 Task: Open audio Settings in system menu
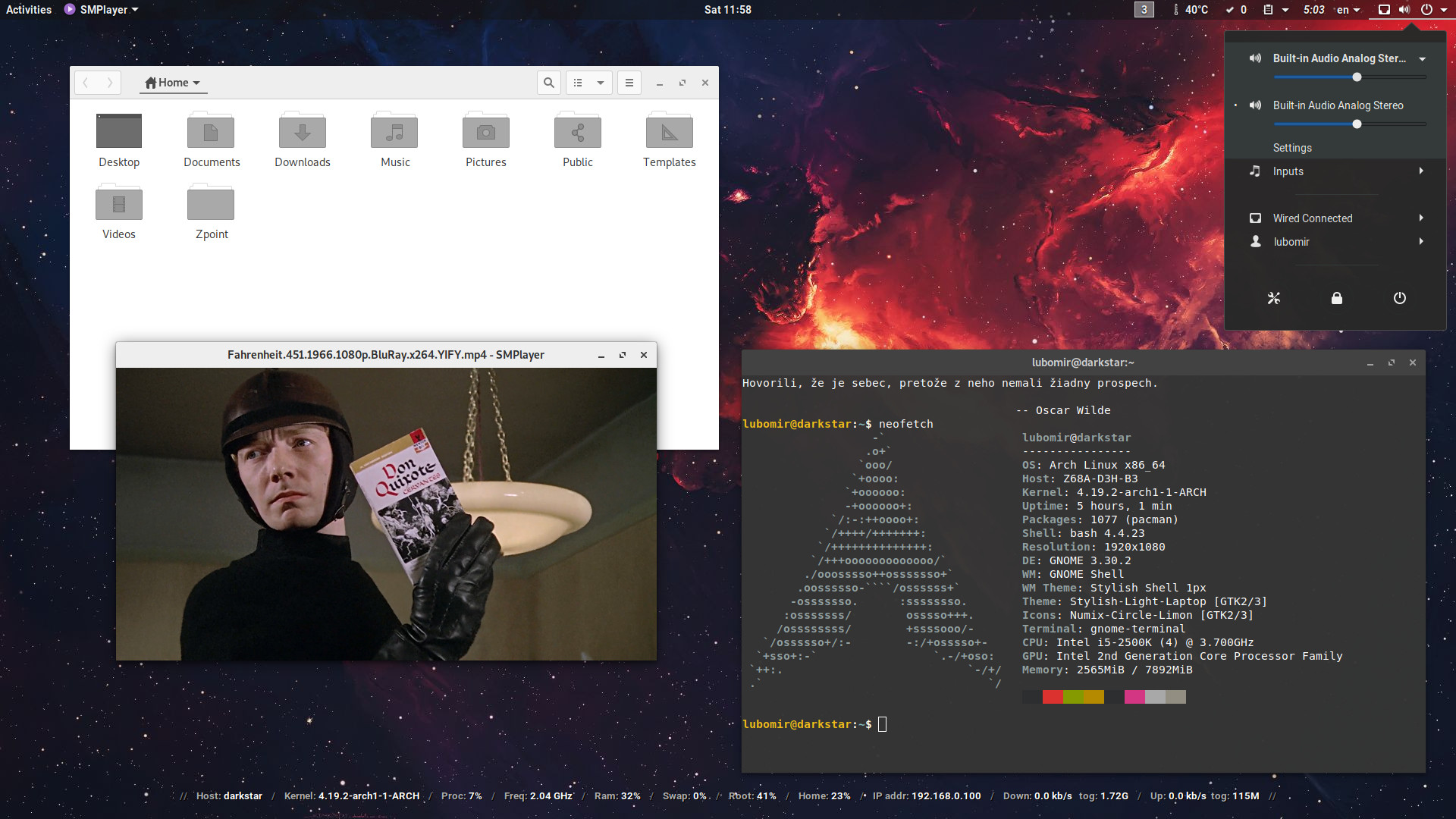1292,148
